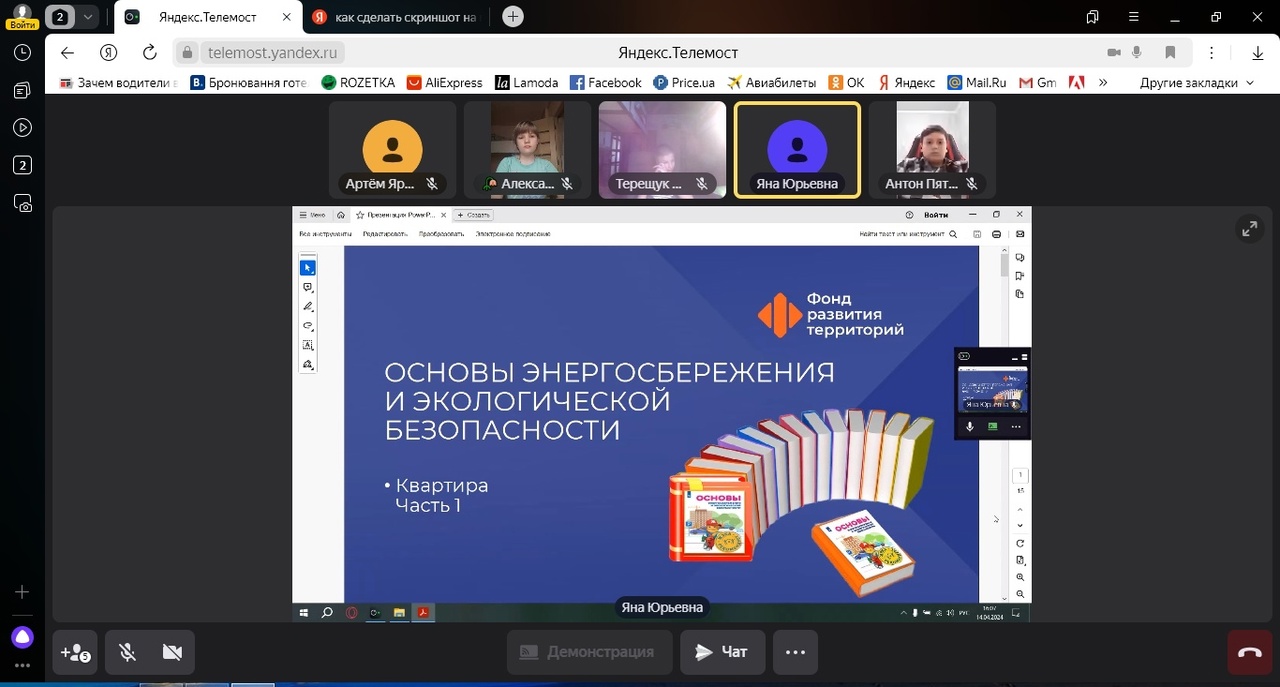1280x687 pixels.
Task: Click the telemost.yandex.ru address field
Action: (272, 53)
